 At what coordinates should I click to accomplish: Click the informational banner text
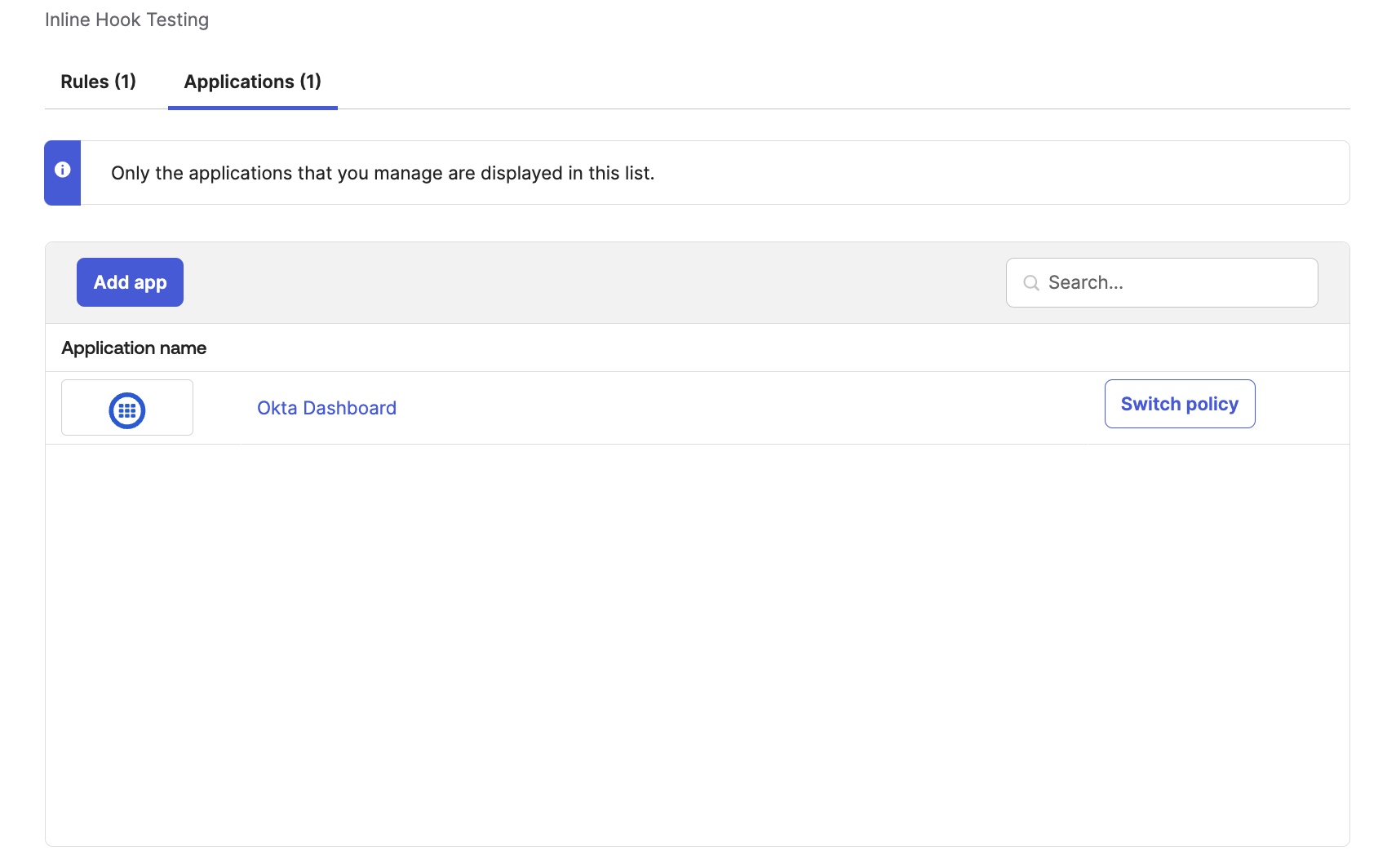(x=383, y=172)
